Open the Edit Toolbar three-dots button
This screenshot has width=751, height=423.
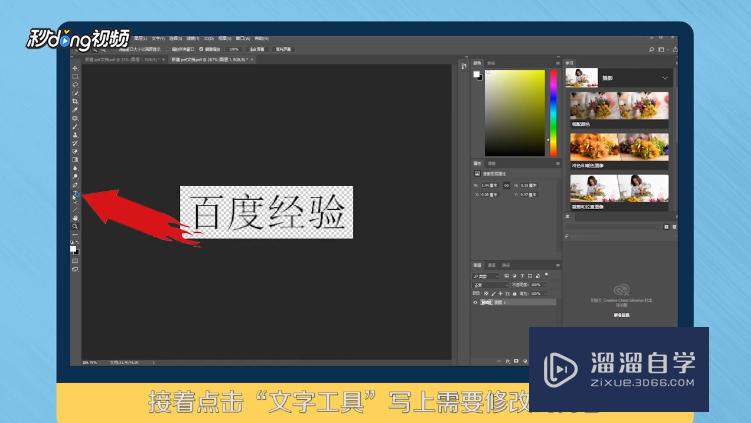[75, 235]
